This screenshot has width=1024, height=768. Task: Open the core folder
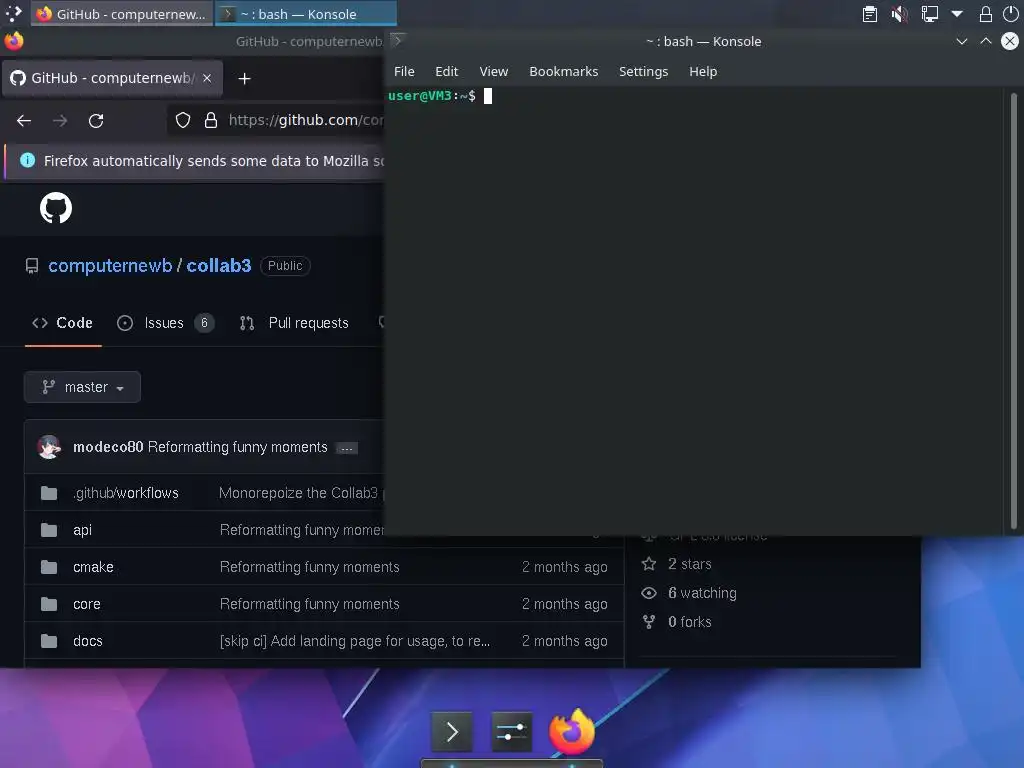[x=87, y=604]
